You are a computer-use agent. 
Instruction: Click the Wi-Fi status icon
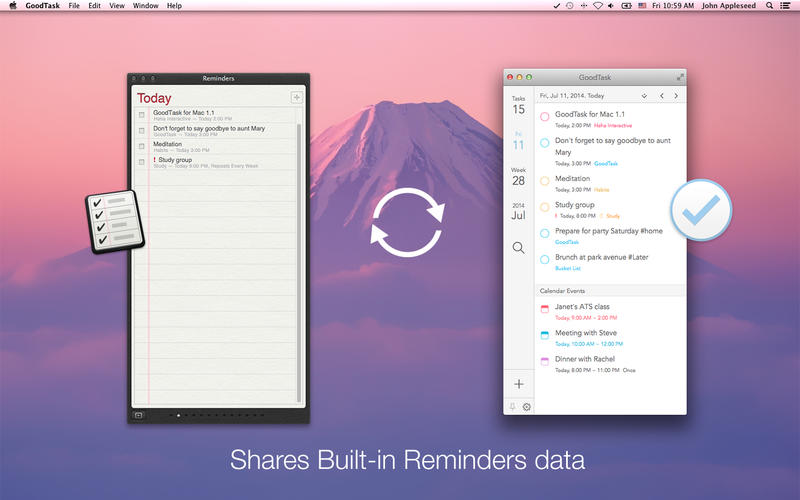597,6
